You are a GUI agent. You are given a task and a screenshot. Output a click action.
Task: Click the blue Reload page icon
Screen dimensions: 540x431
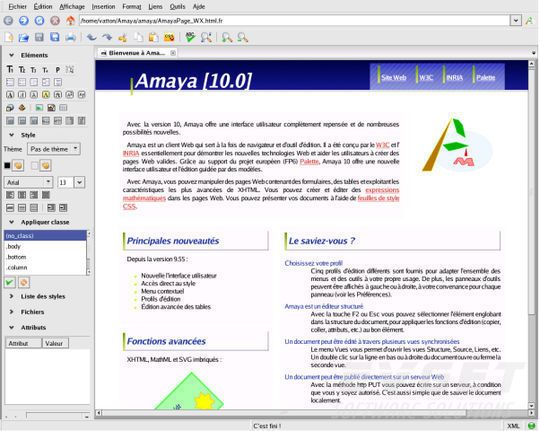[x=39, y=20]
